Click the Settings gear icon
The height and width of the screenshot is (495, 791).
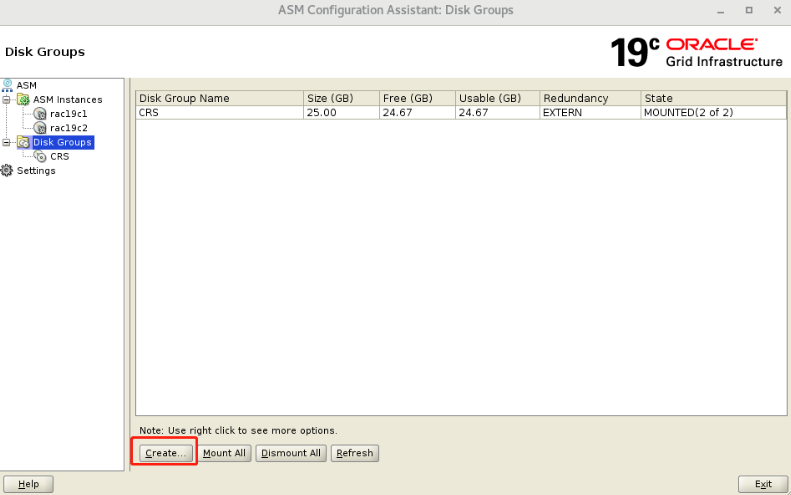point(7,171)
